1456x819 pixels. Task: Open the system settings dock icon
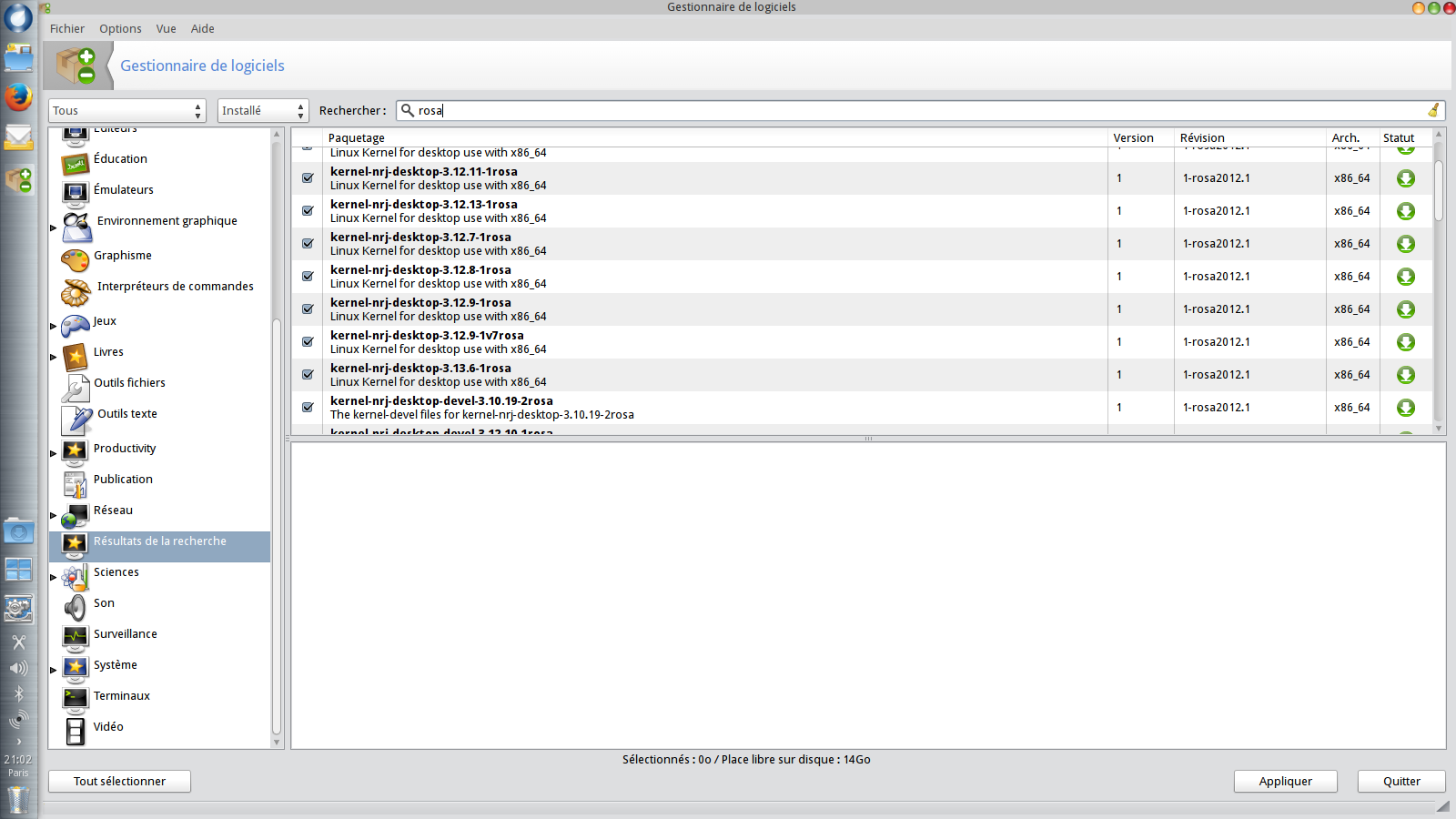pyautogui.click(x=18, y=608)
